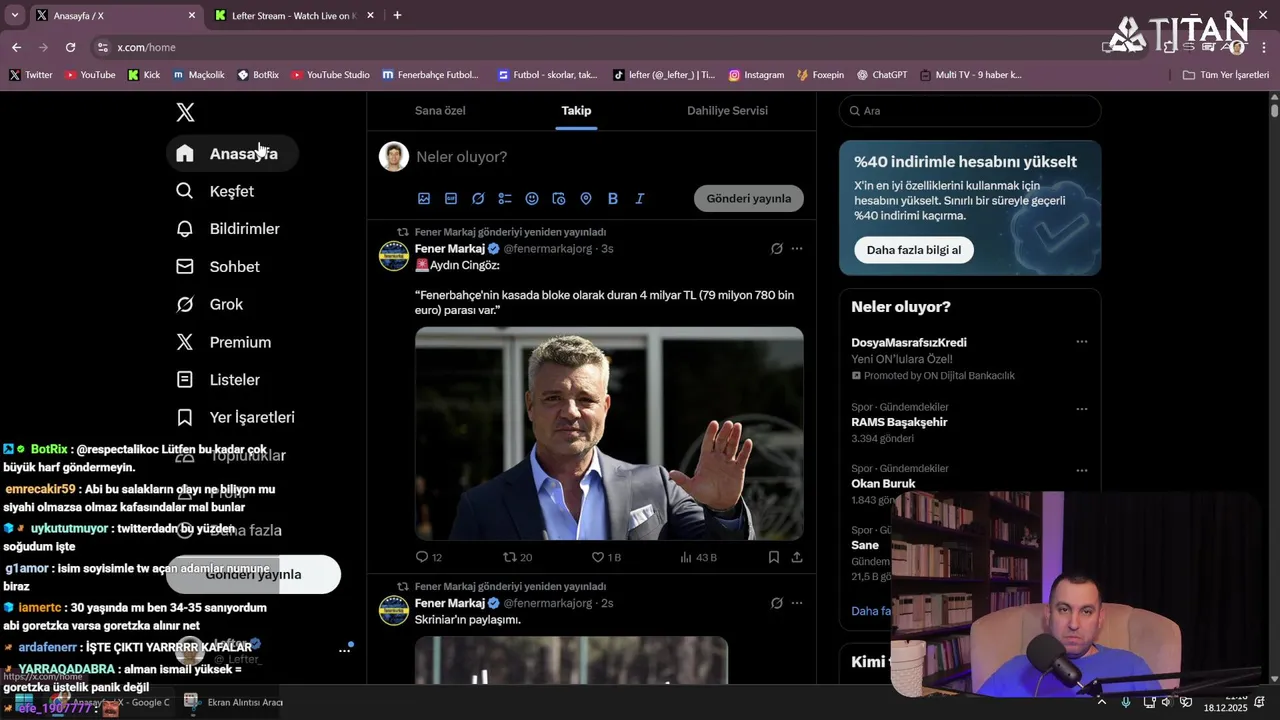Open Fener Markaj profile on Skriniar post
The width and height of the screenshot is (1280, 720).
(450, 603)
